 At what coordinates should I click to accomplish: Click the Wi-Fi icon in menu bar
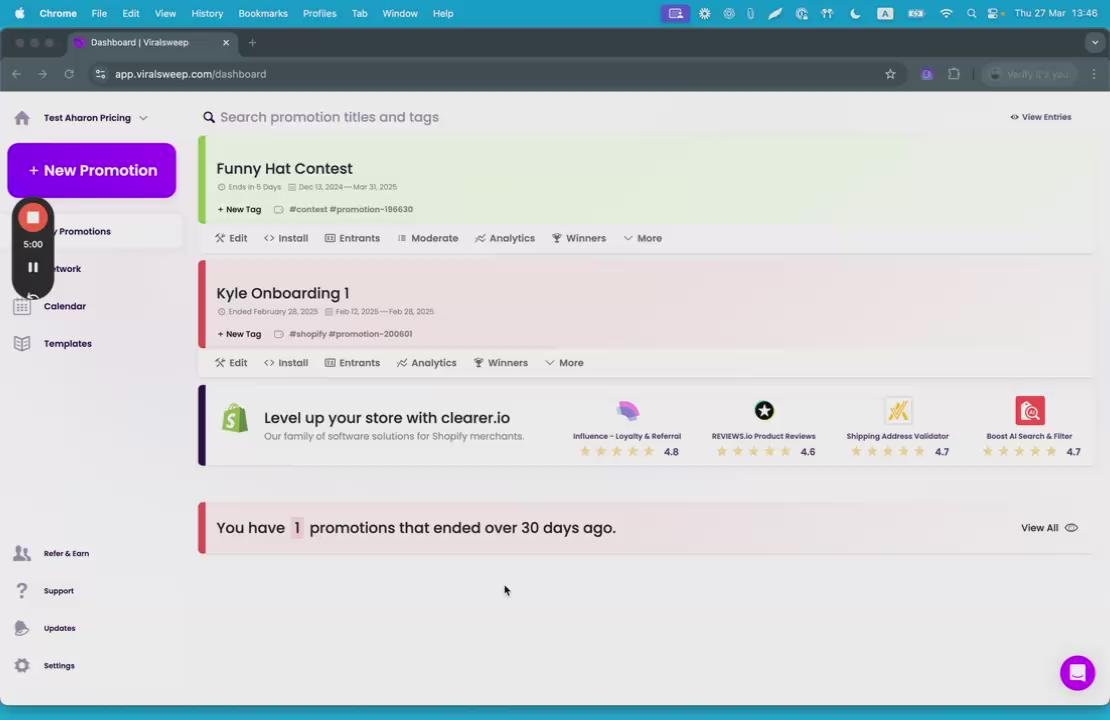click(x=946, y=13)
